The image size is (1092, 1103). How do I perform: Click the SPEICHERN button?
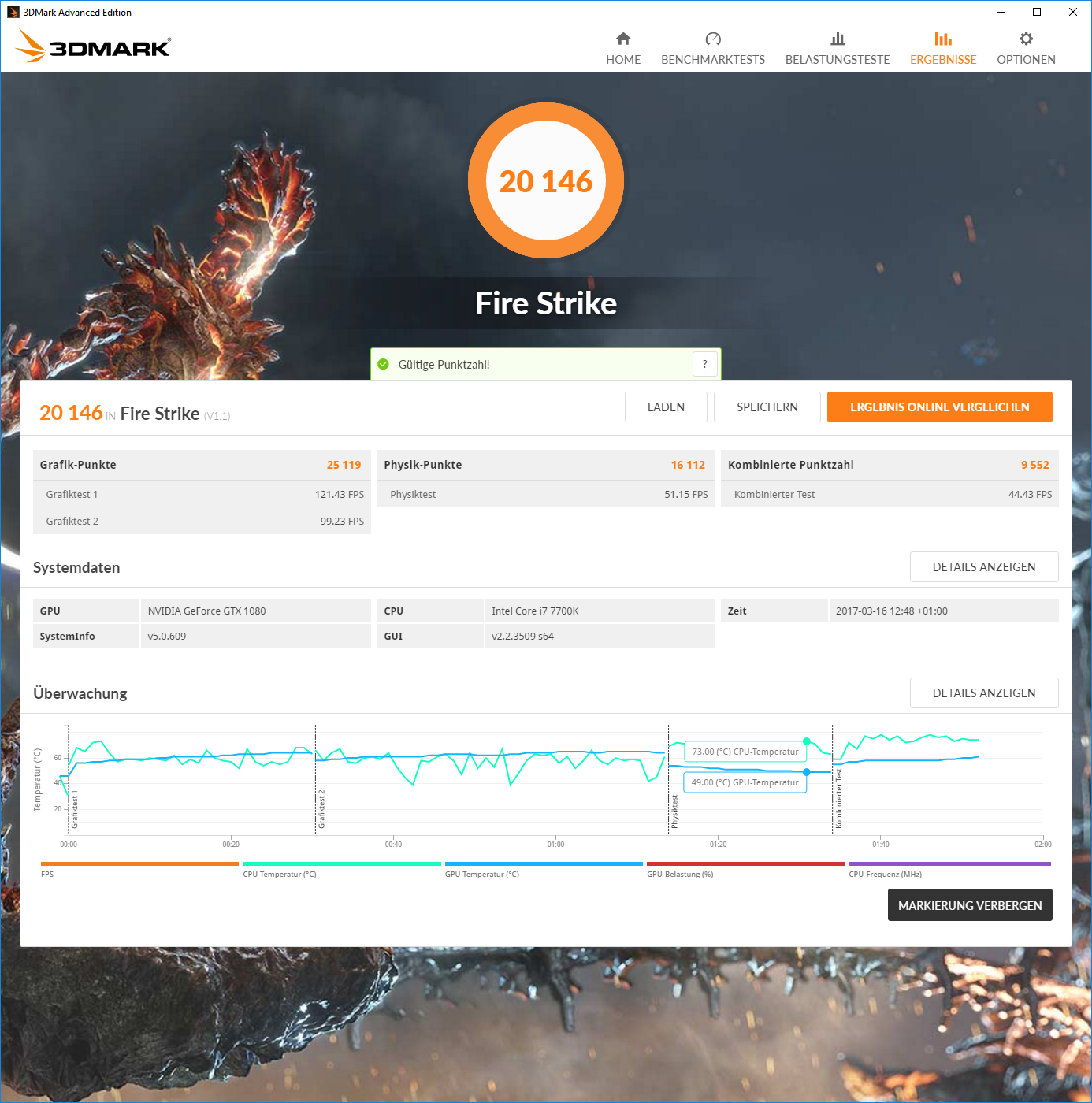pyautogui.click(x=767, y=407)
